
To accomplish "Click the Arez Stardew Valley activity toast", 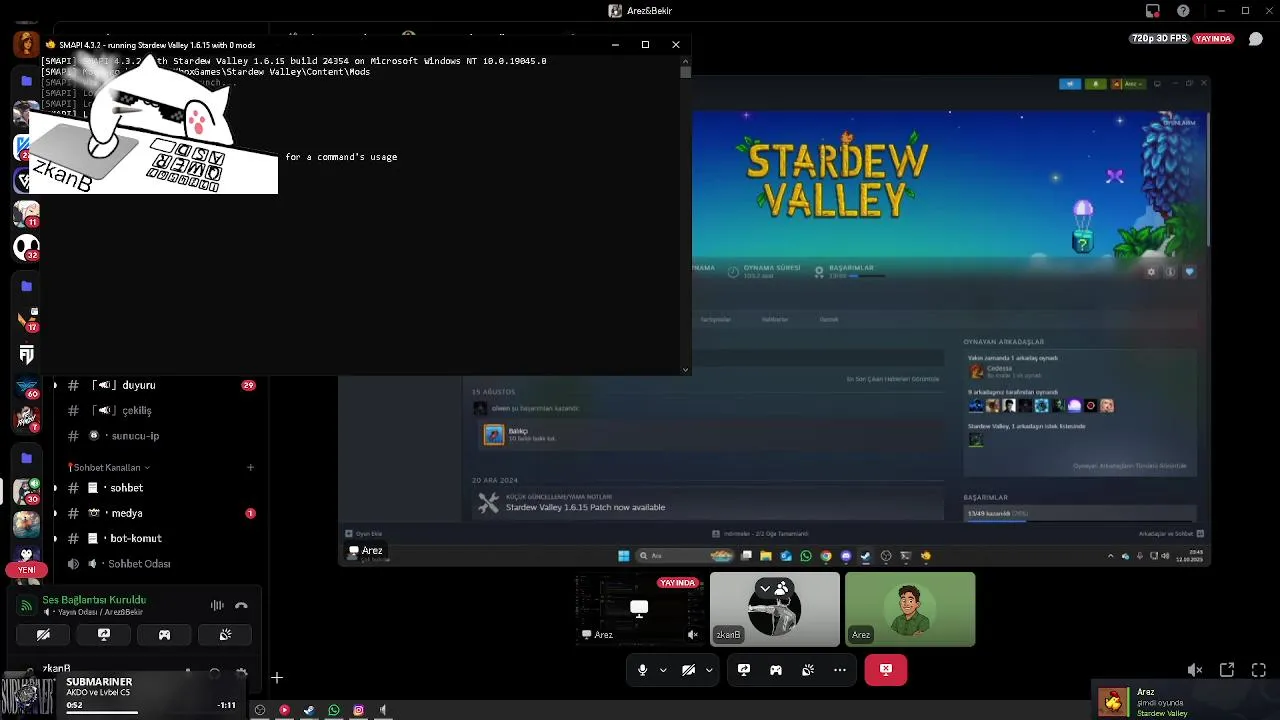I will pos(1187,701).
